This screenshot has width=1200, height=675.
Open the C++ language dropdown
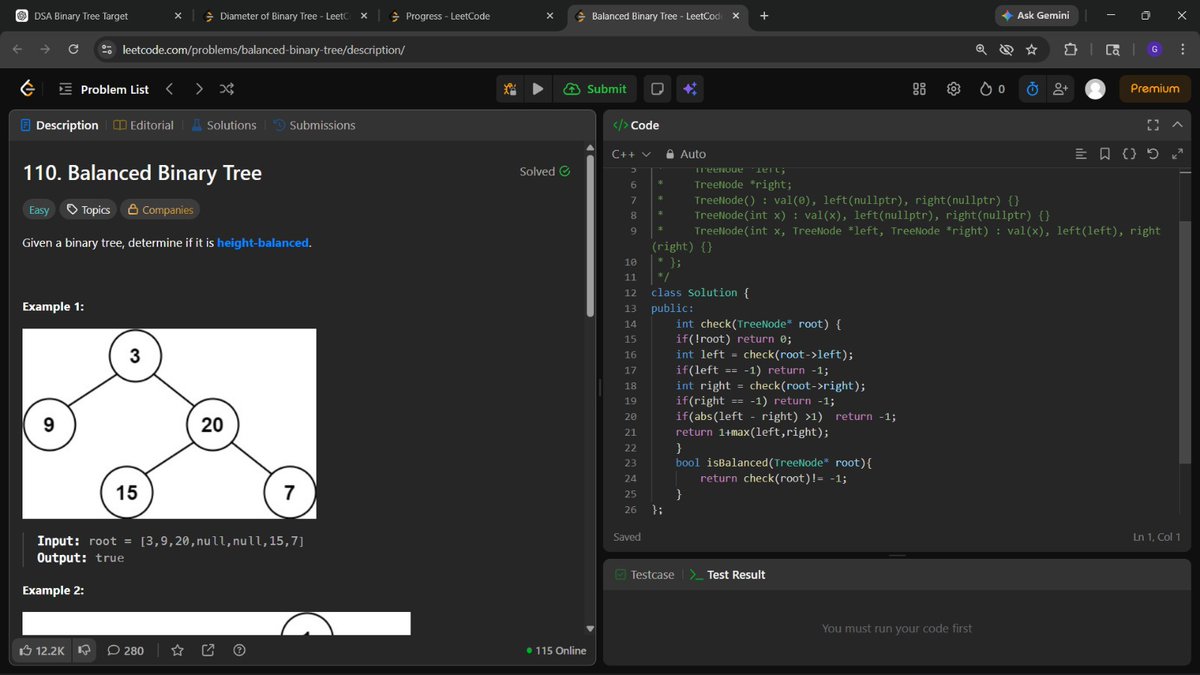coord(631,154)
